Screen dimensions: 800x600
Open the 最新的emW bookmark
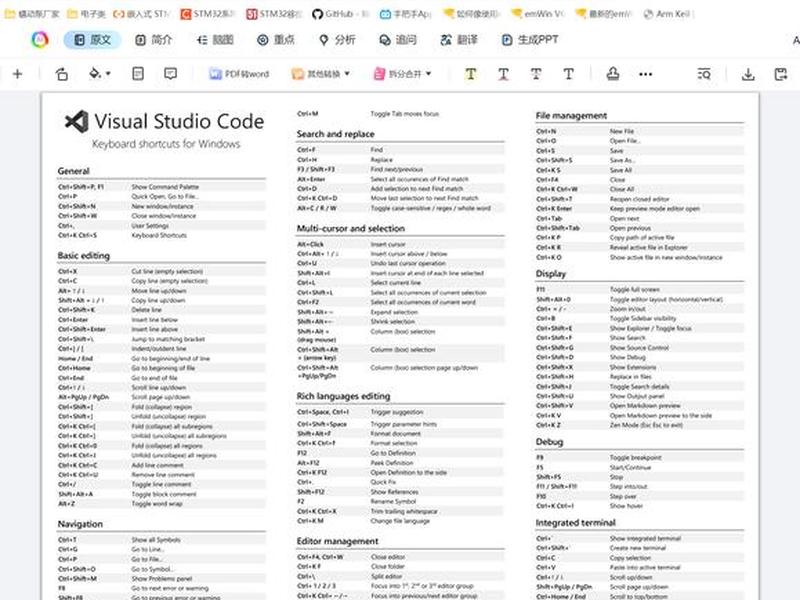click(604, 14)
